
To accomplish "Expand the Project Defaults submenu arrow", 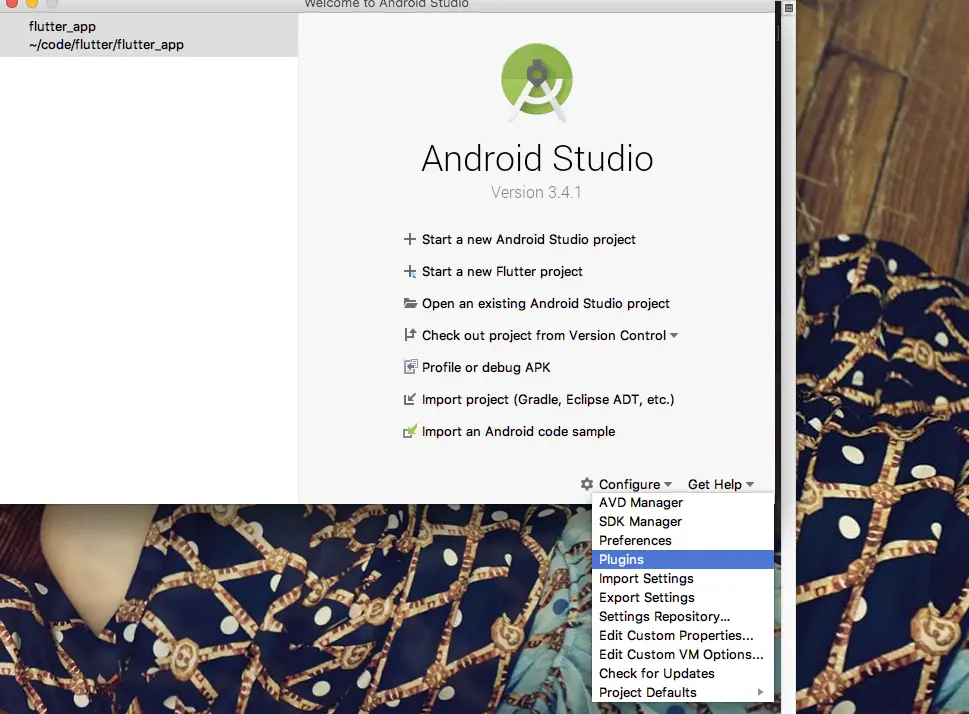I will [760, 692].
